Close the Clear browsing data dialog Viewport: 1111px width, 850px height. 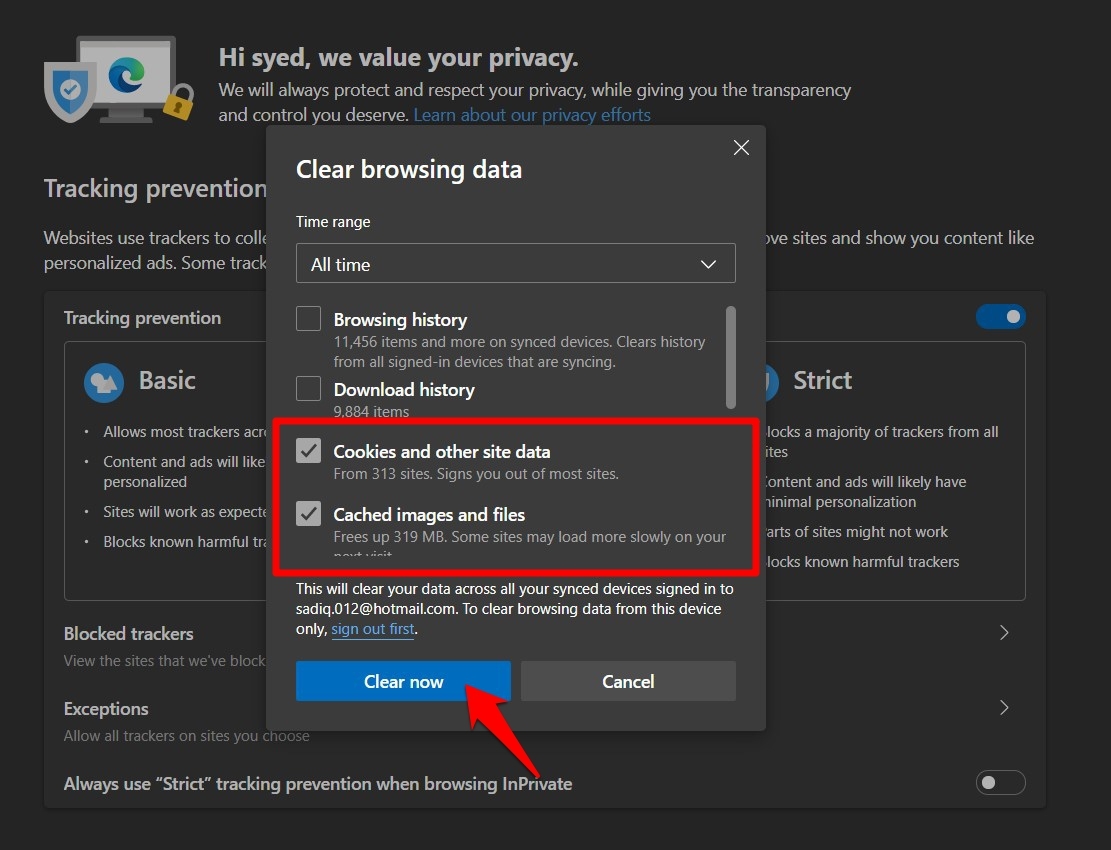coord(741,148)
